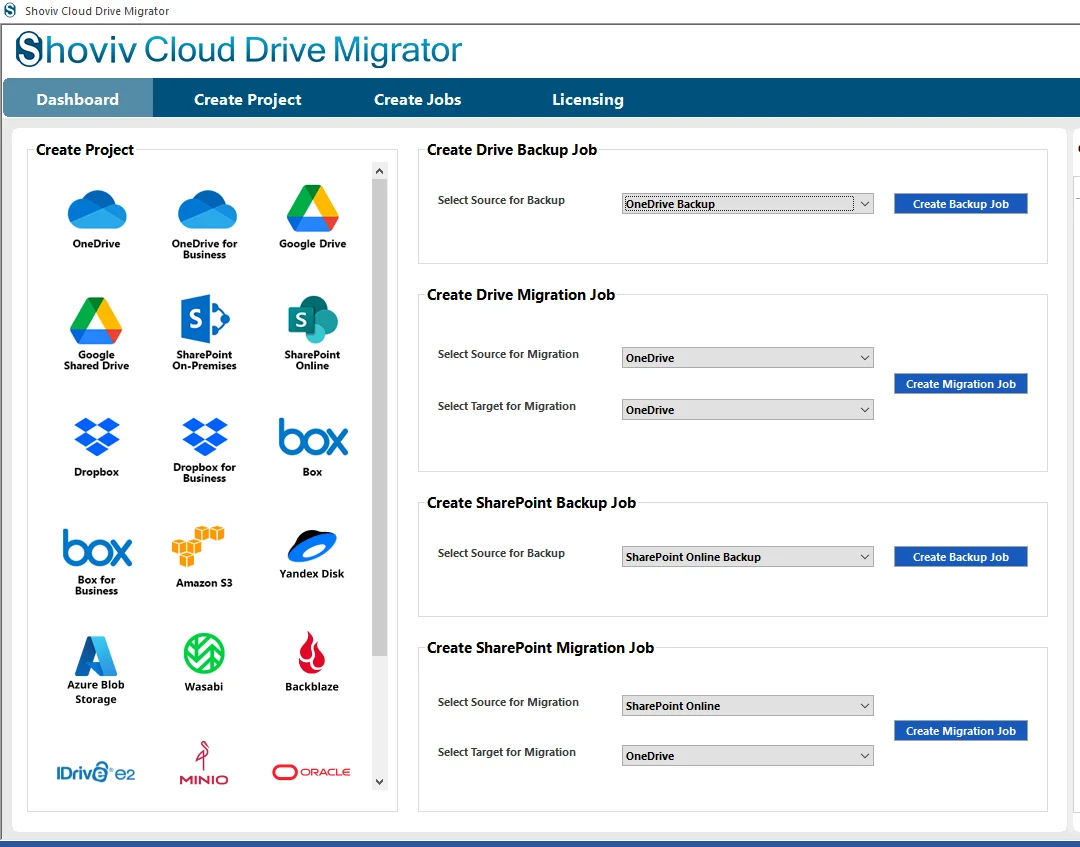Pick the IDrive e2 icon
Viewport: 1080px width, 847px height.
[96, 772]
